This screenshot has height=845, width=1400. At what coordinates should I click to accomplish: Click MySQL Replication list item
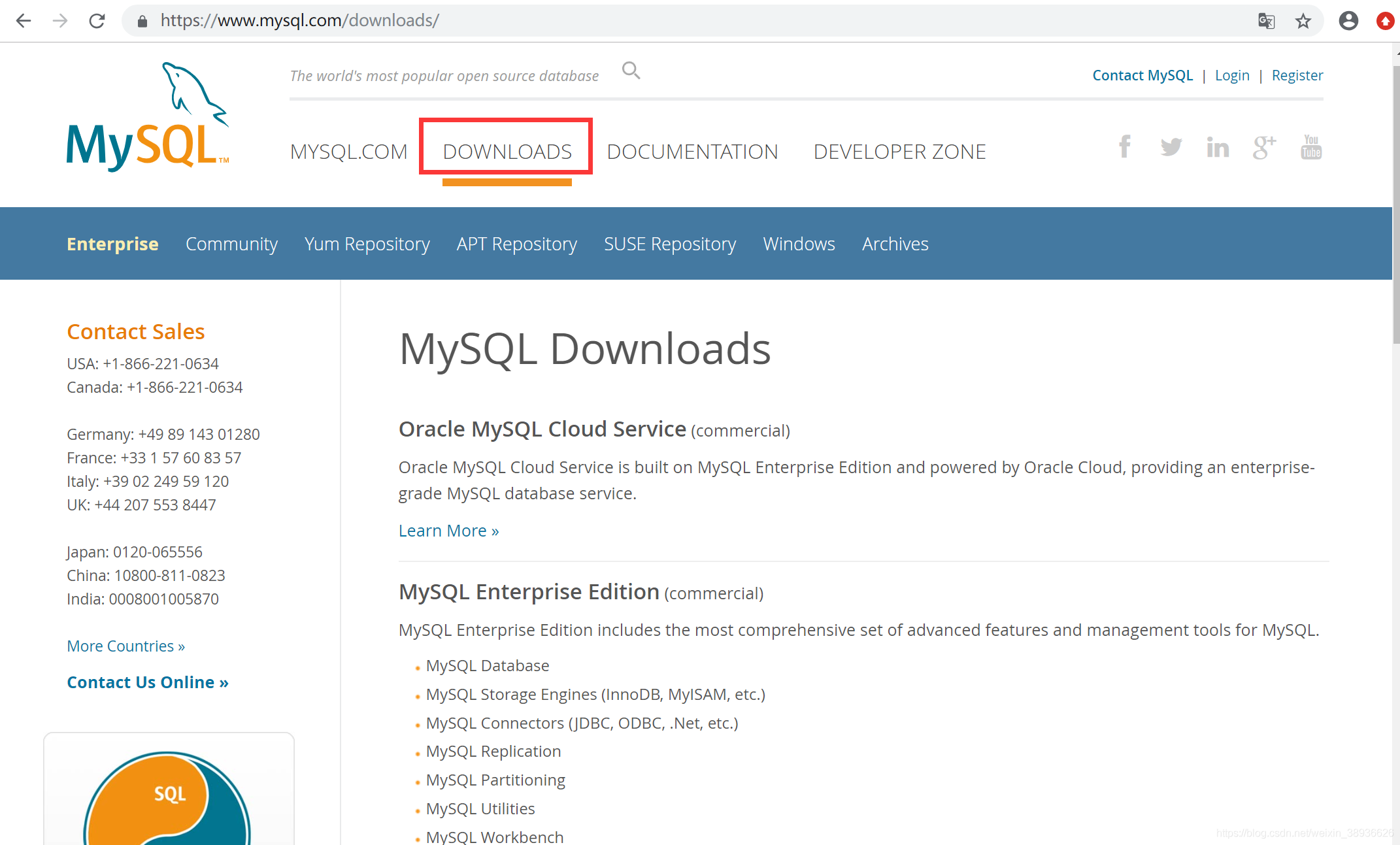pyautogui.click(x=493, y=751)
